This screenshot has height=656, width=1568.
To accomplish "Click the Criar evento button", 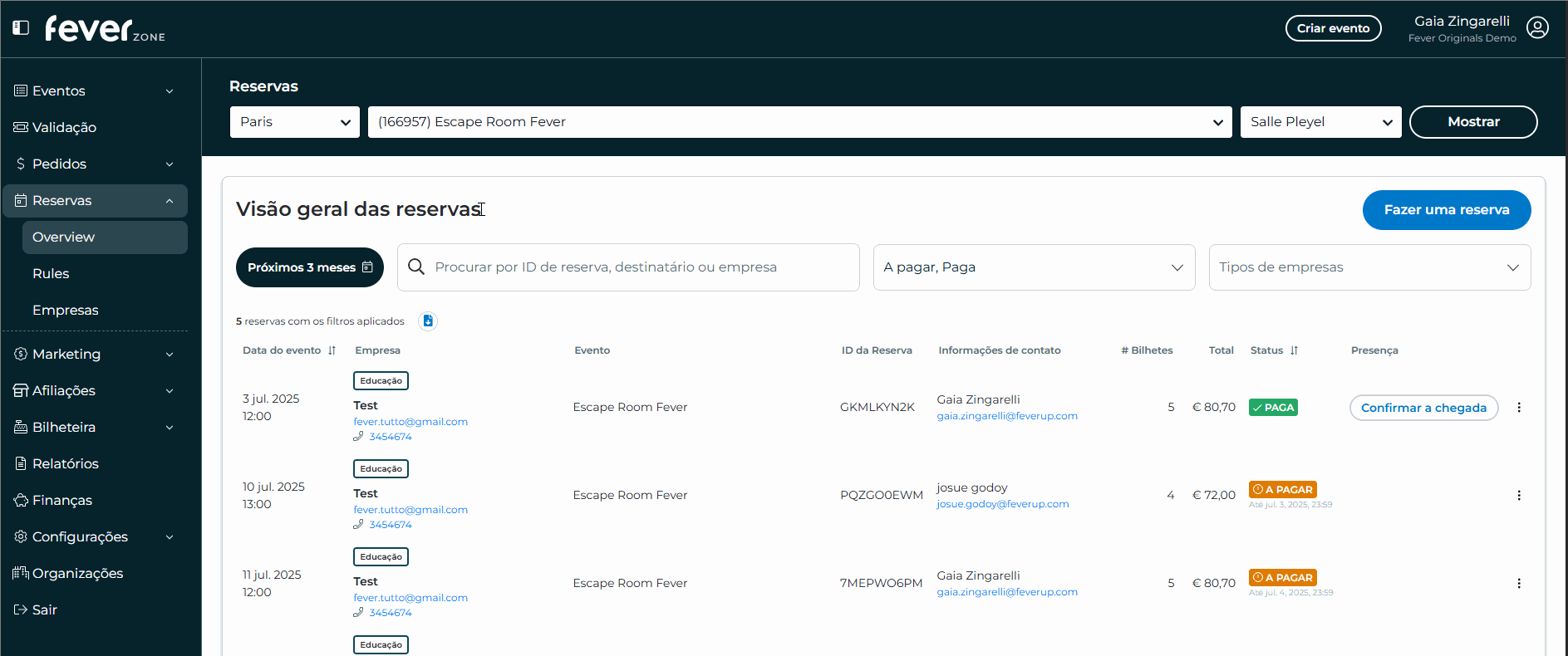I will click(x=1334, y=28).
